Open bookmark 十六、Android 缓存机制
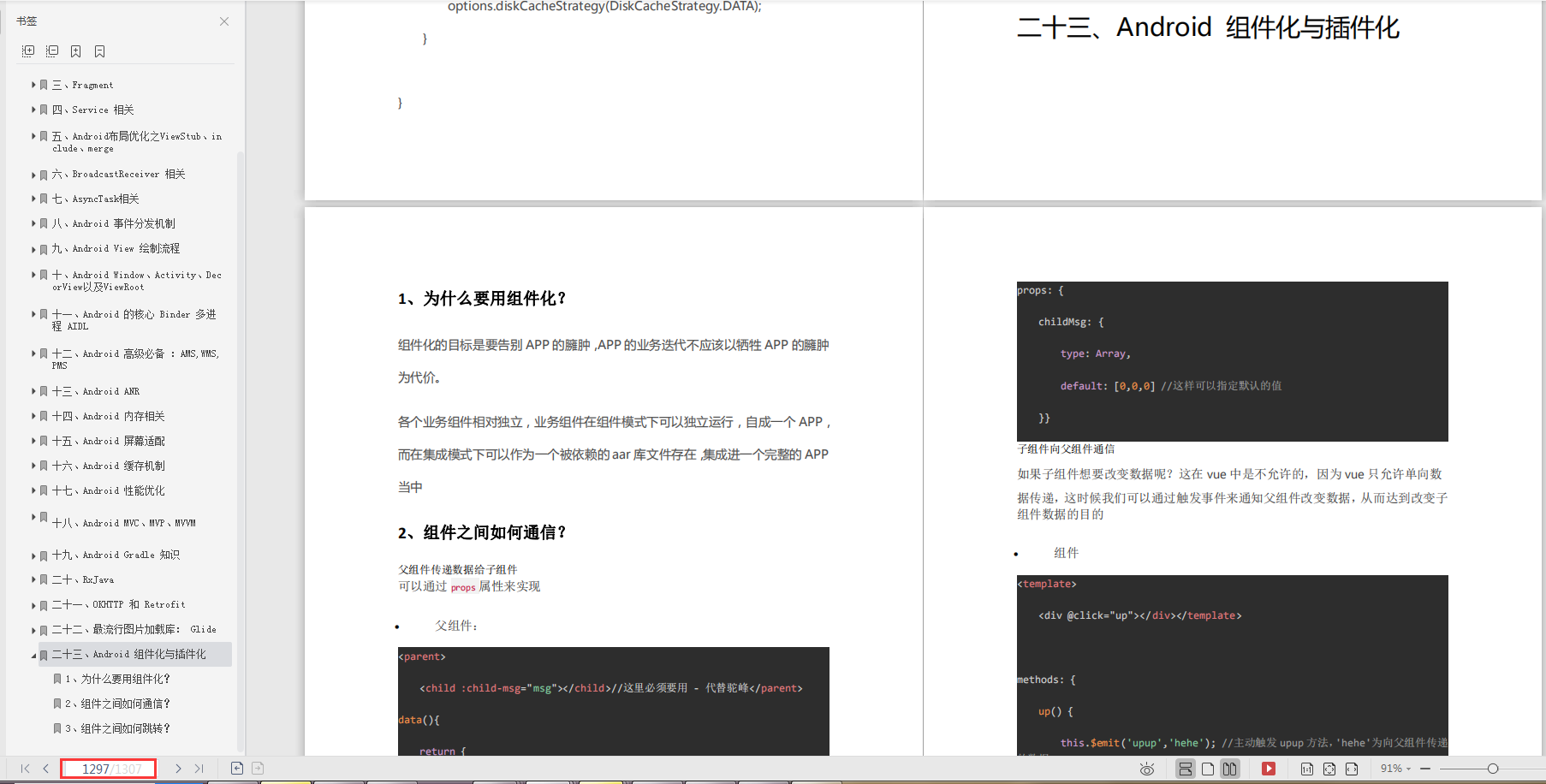 point(109,466)
